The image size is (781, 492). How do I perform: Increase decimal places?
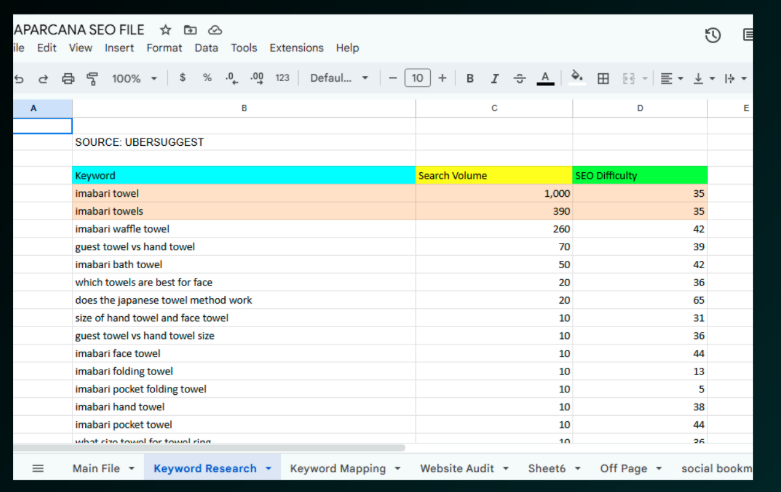click(x=257, y=78)
